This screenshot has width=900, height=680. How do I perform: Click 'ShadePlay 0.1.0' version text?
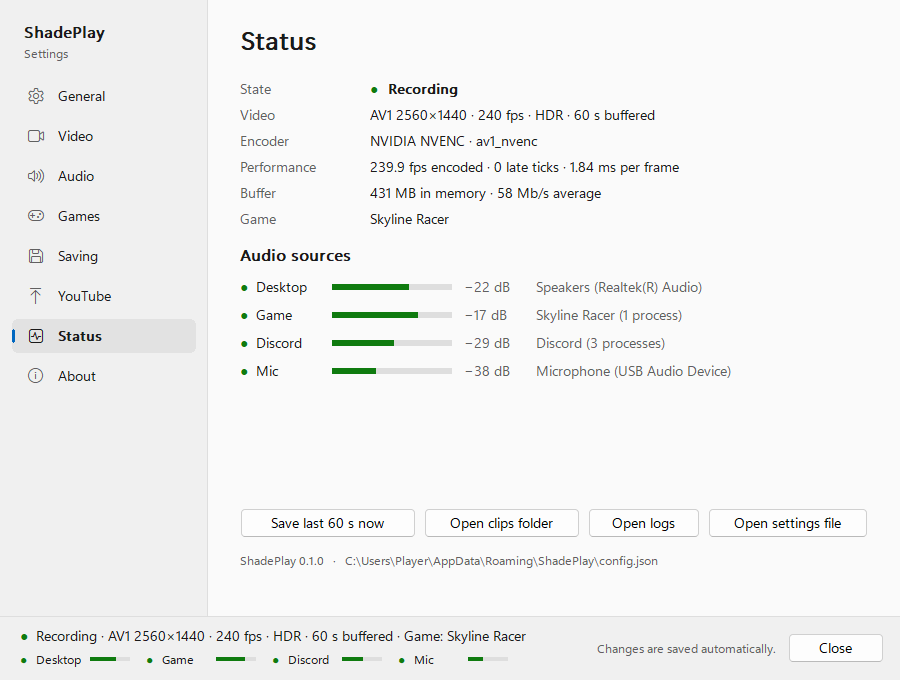tap(282, 561)
